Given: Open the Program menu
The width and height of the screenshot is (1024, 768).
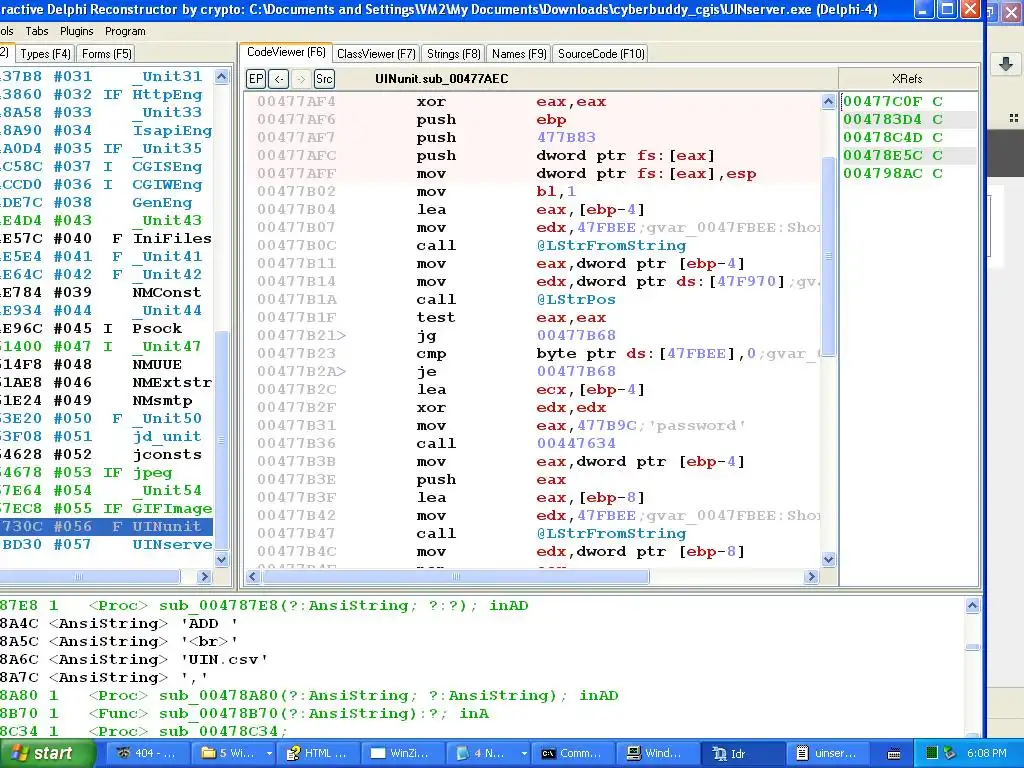Looking at the screenshot, I should (125, 31).
